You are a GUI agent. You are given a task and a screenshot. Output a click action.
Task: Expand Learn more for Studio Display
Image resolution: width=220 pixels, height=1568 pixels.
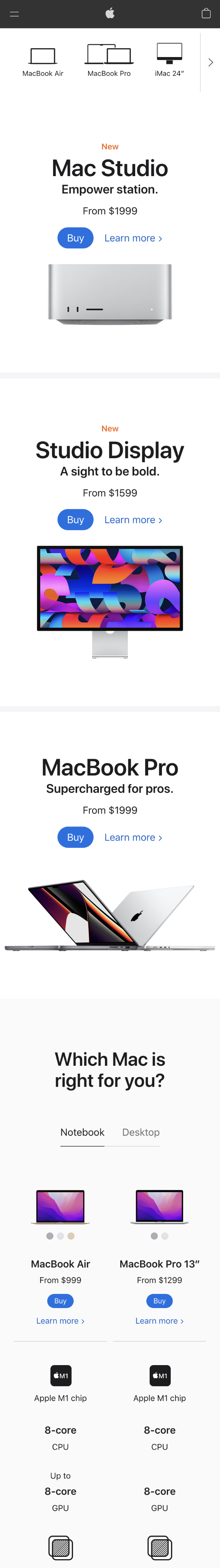[134, 520]
